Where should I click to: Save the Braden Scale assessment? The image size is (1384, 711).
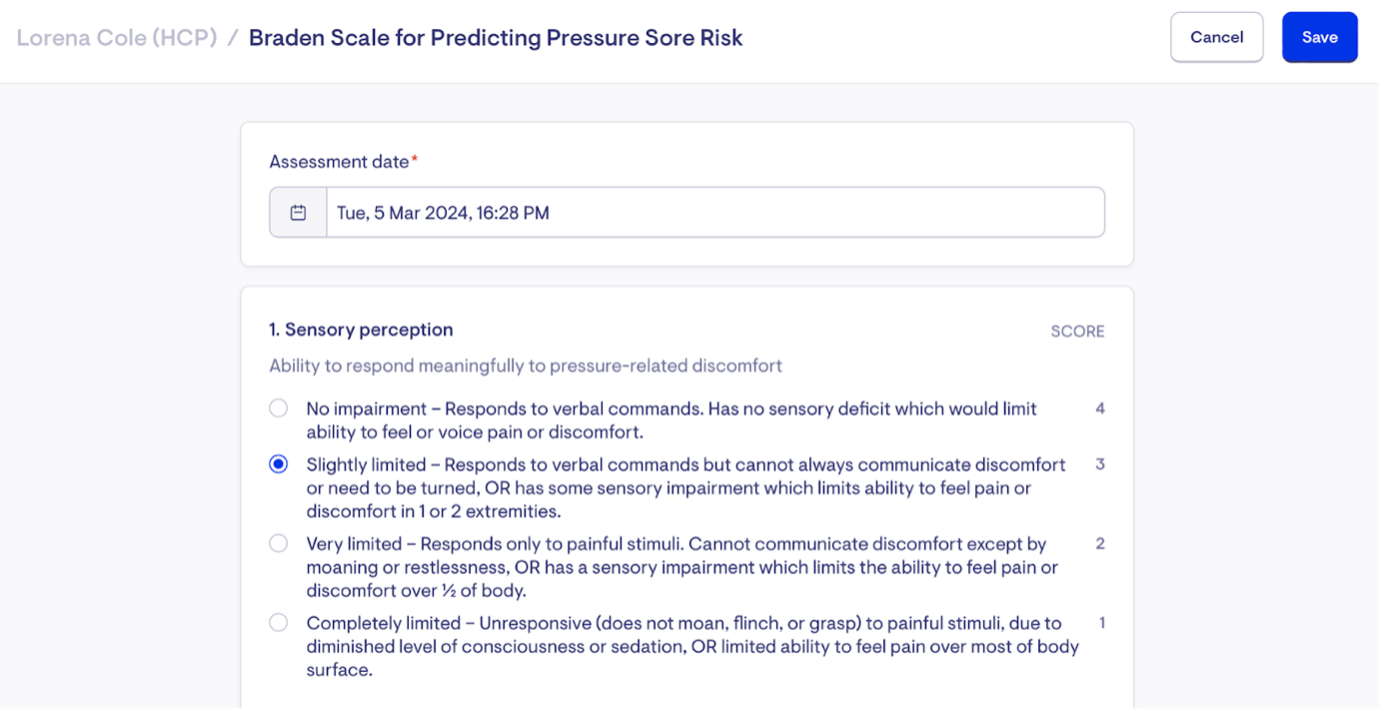coord(1319,37)
